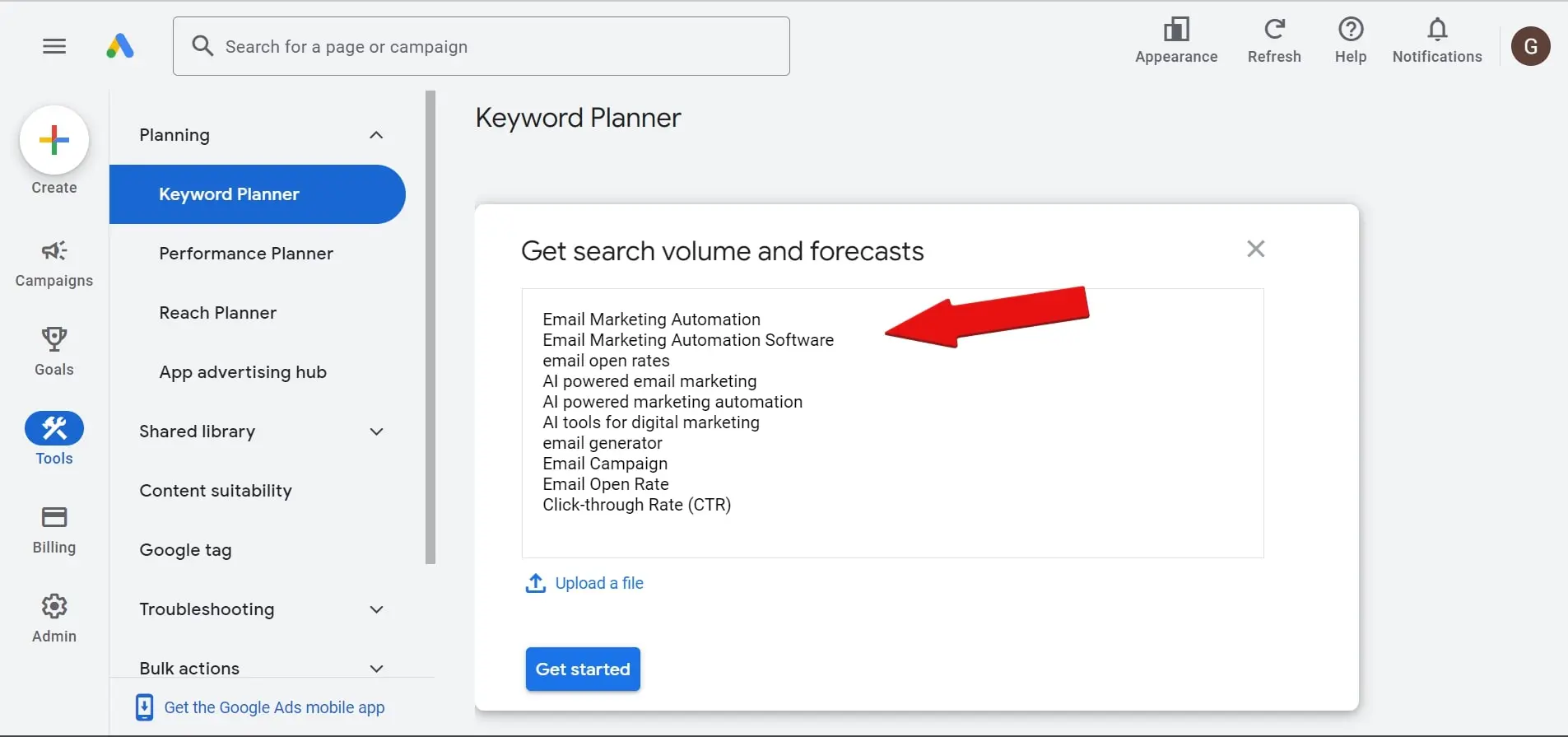Click keyword 'email open rates'
This screenshot has height=737, width=1568.
click(x=606, y=361)
